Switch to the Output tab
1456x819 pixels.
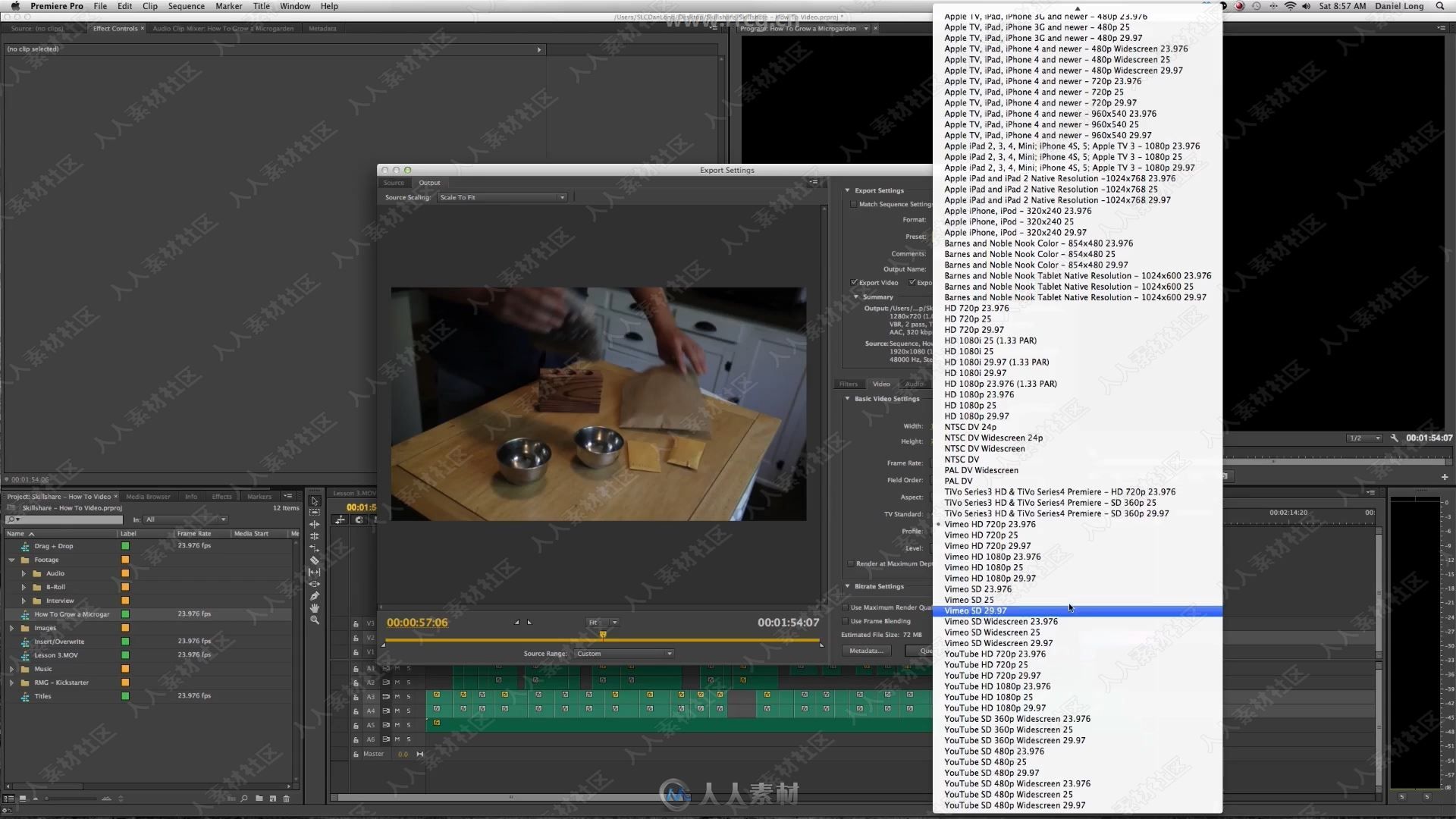pos(429,183)
